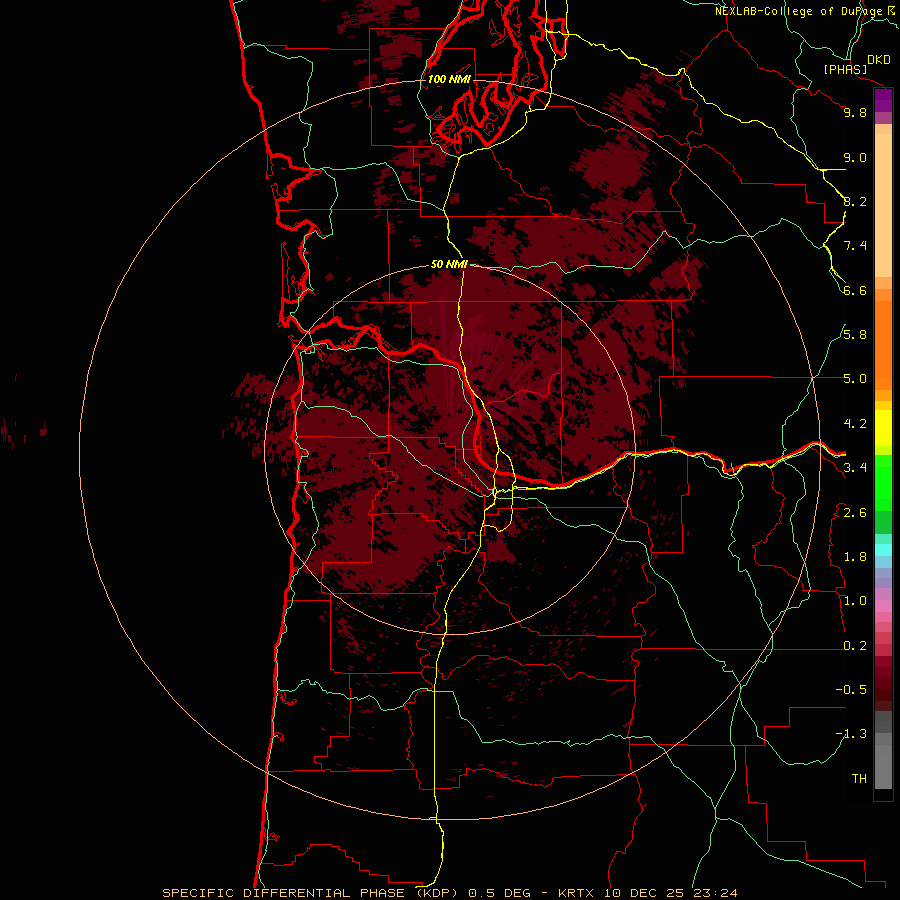Click the 5.8 color scale value

(x=855, y=335)
